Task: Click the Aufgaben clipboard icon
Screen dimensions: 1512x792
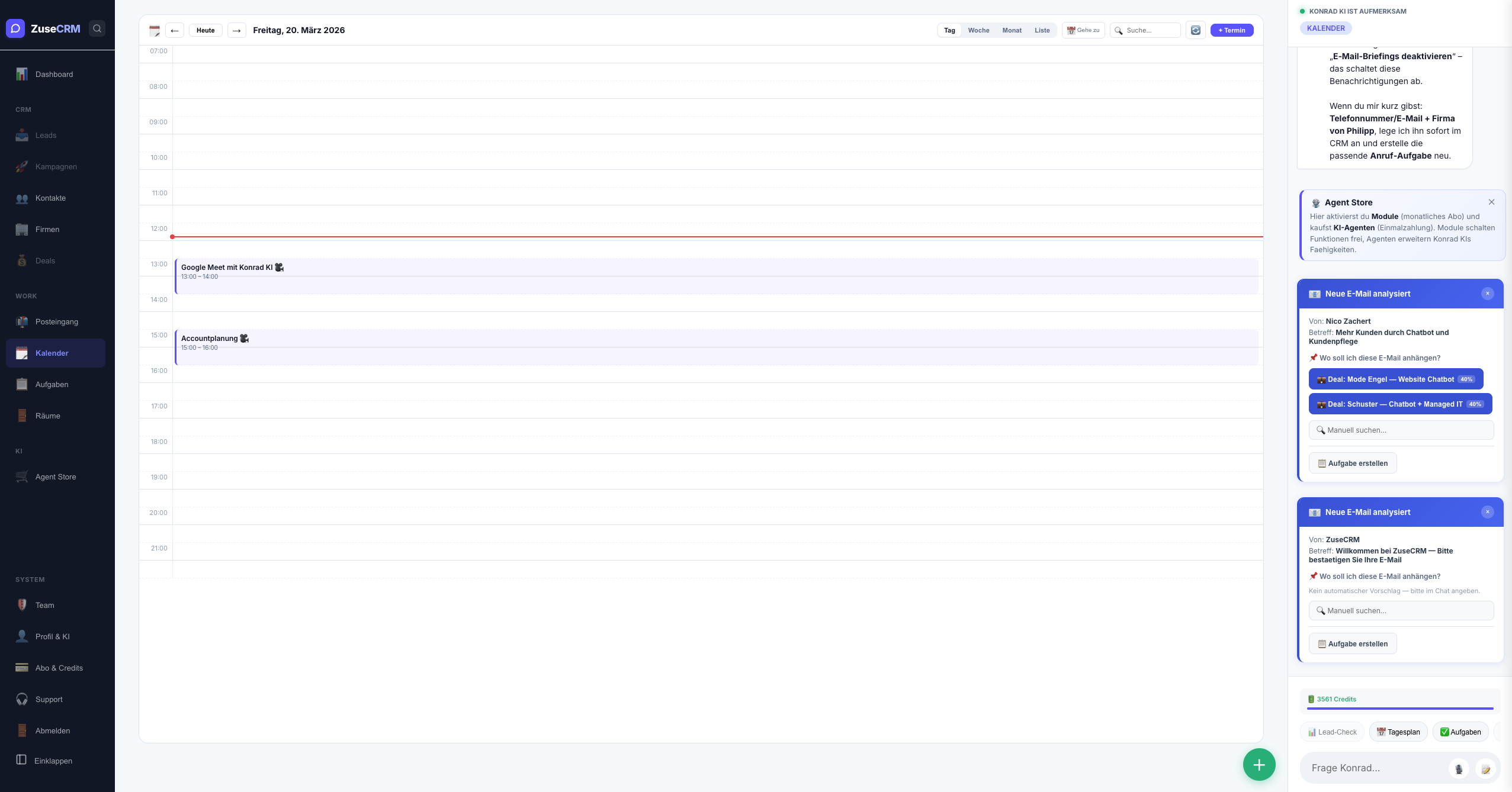Action: pos(22,384)
